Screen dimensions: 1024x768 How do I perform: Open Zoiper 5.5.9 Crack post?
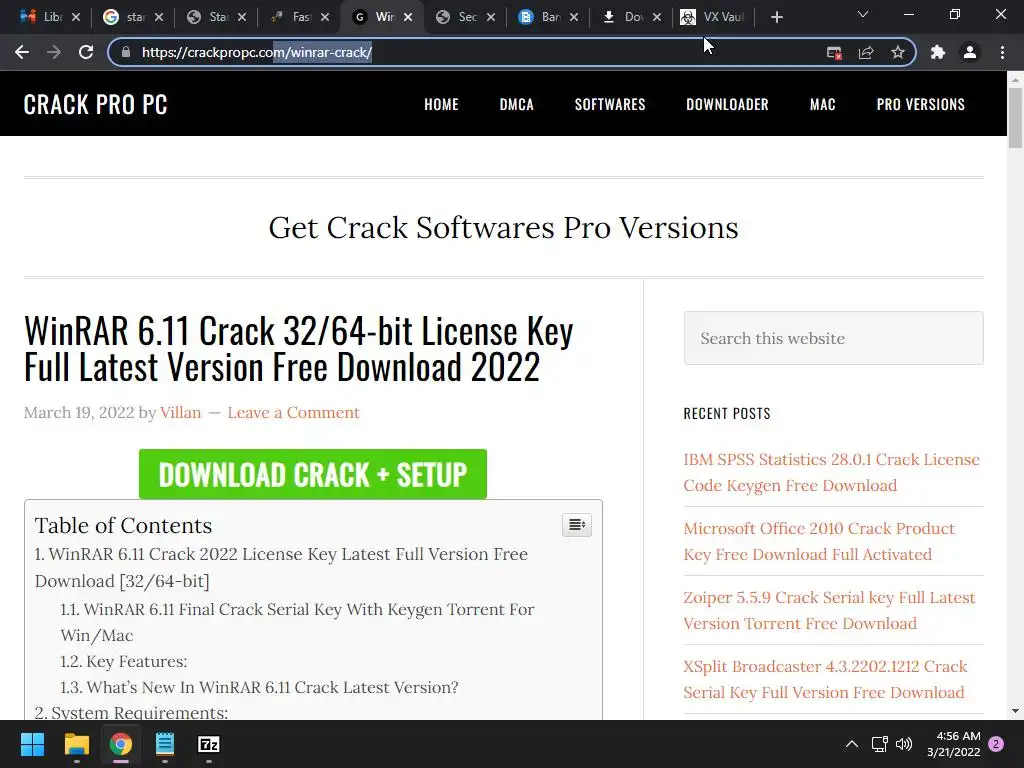[x=829, y=611]
